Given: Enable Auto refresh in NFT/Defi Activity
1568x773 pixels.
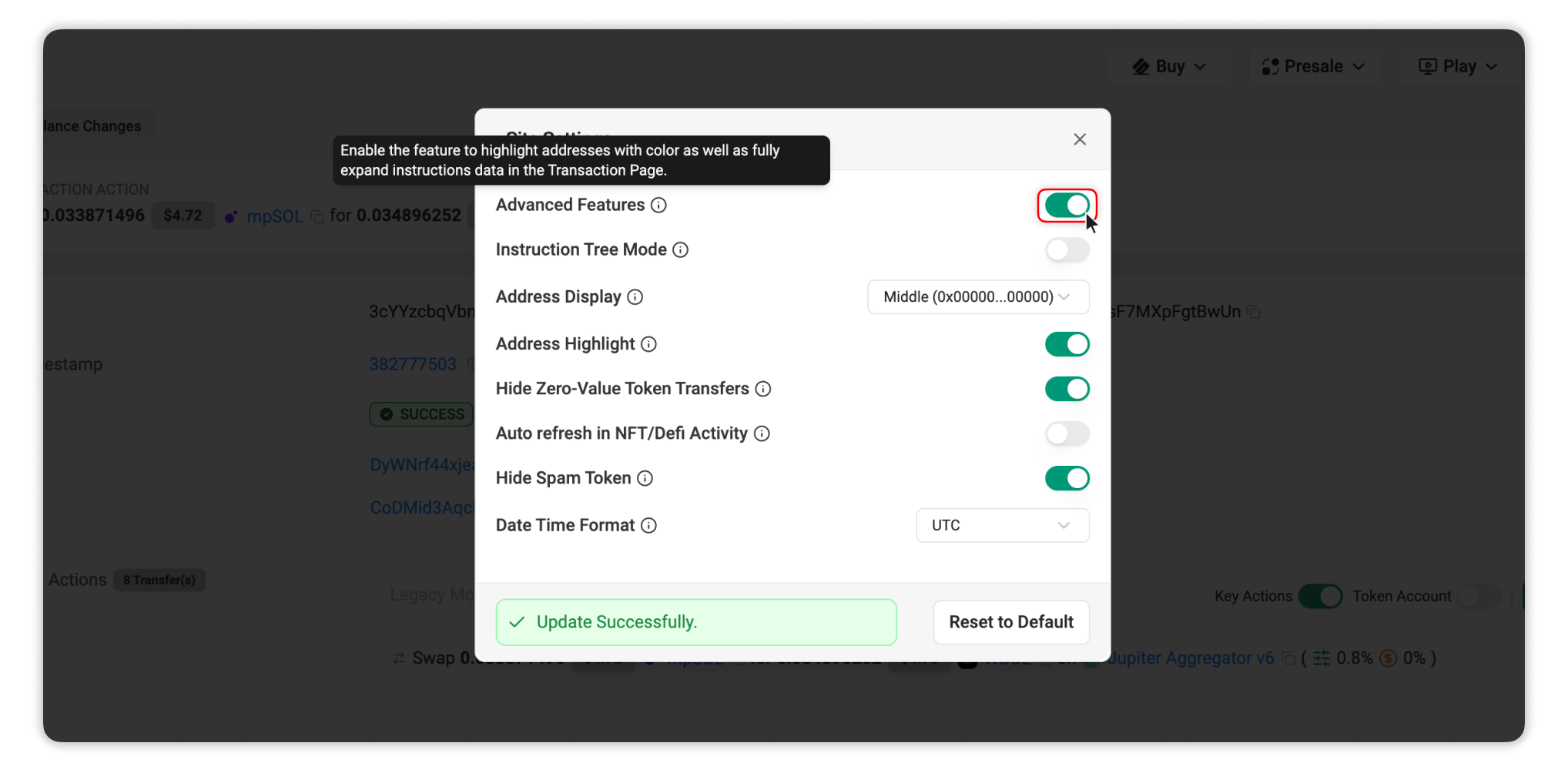Looking at the screenshot, I should click(1067, 433).
